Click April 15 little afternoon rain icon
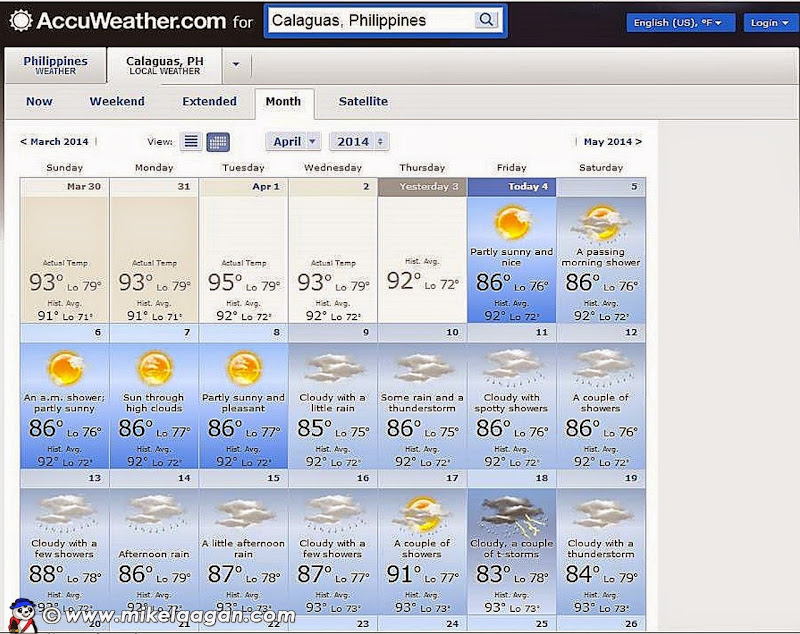 point(244,514)
